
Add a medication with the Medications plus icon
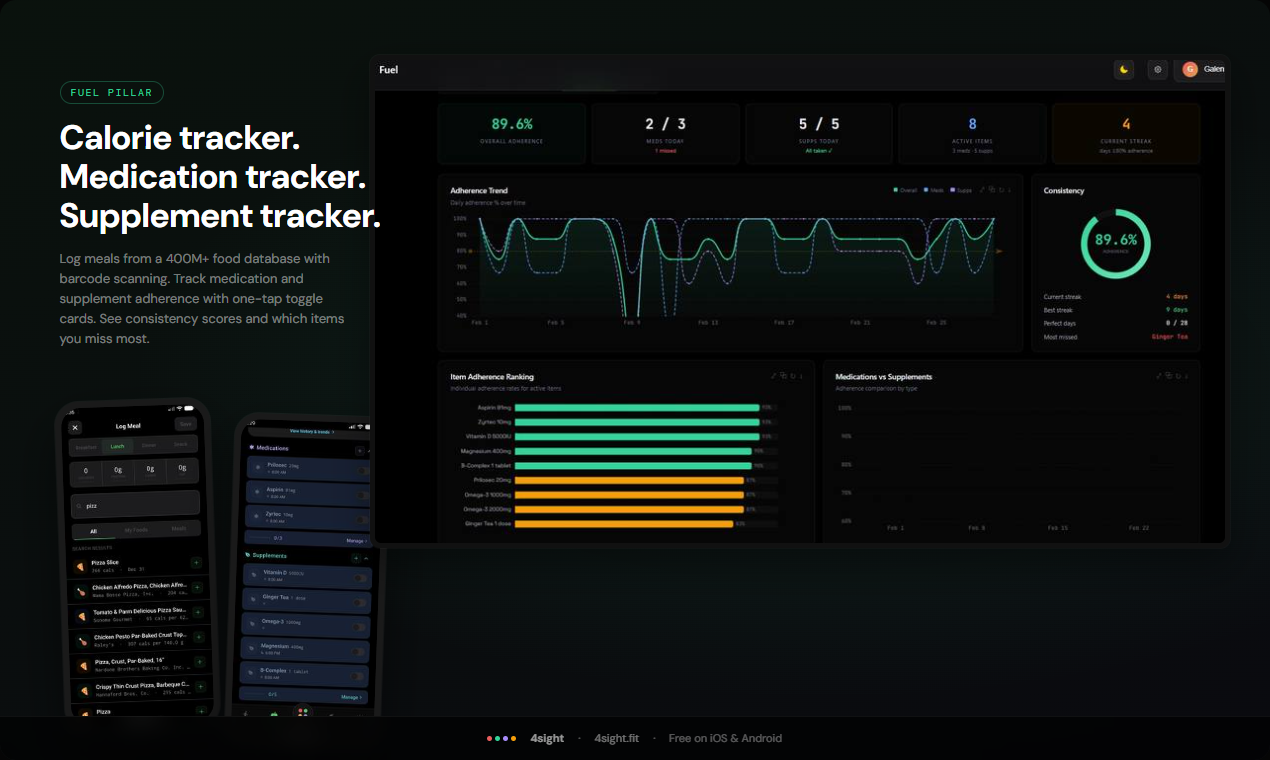point(360,451)
